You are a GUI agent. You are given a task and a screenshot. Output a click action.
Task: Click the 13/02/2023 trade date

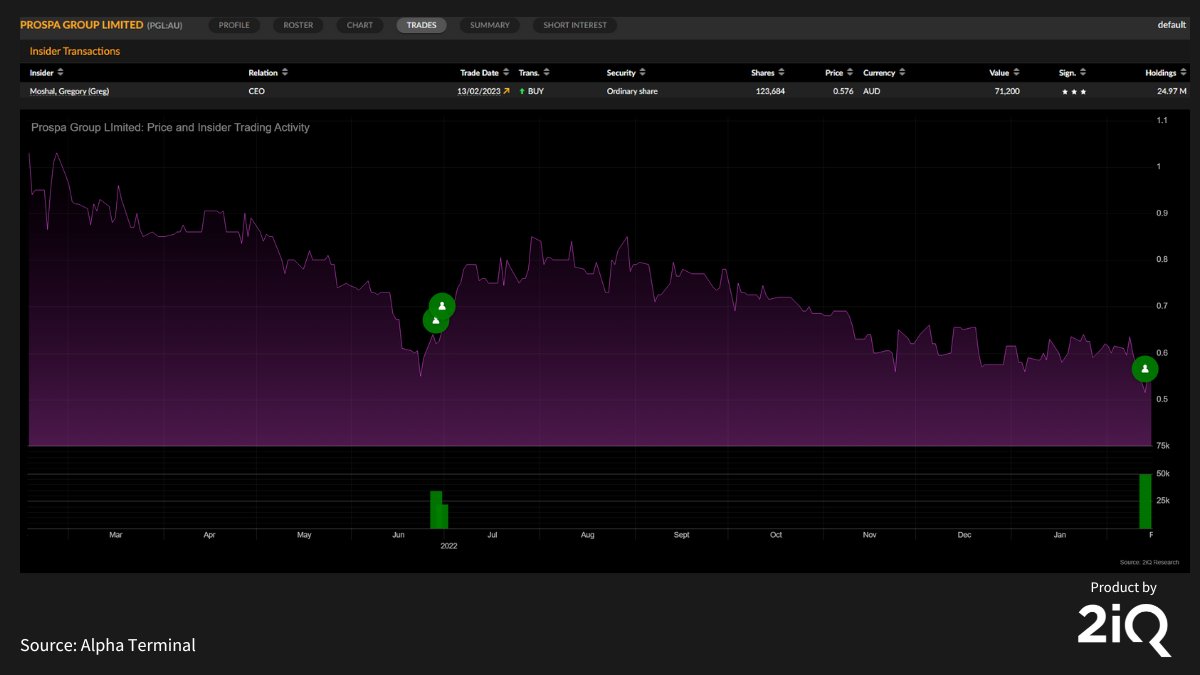(x=478, y=91)
